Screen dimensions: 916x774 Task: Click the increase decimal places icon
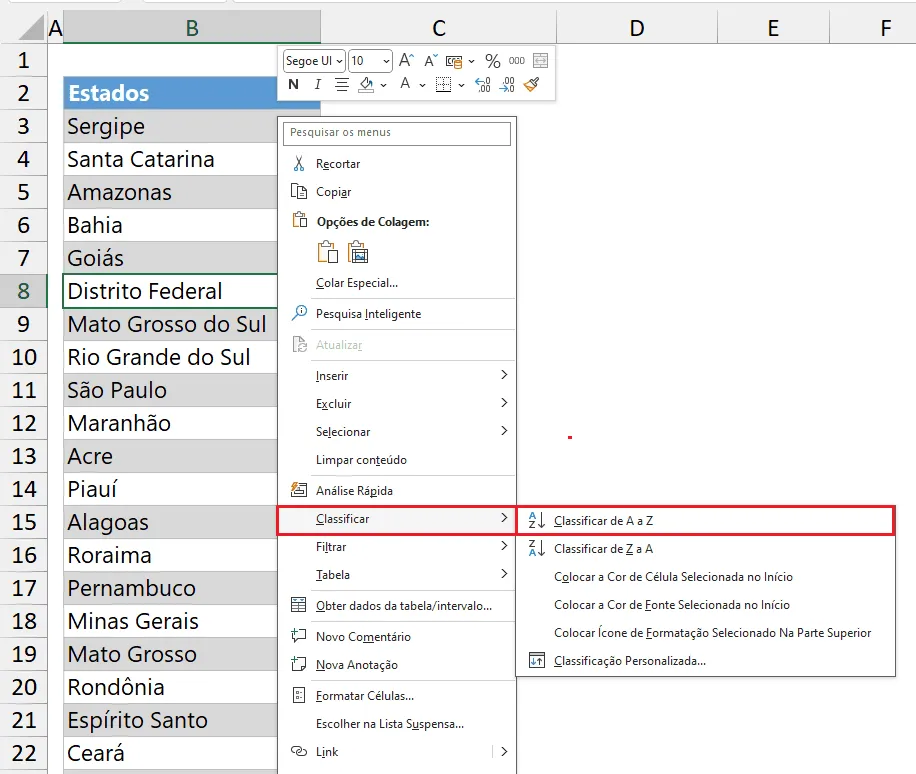[483, 85]
